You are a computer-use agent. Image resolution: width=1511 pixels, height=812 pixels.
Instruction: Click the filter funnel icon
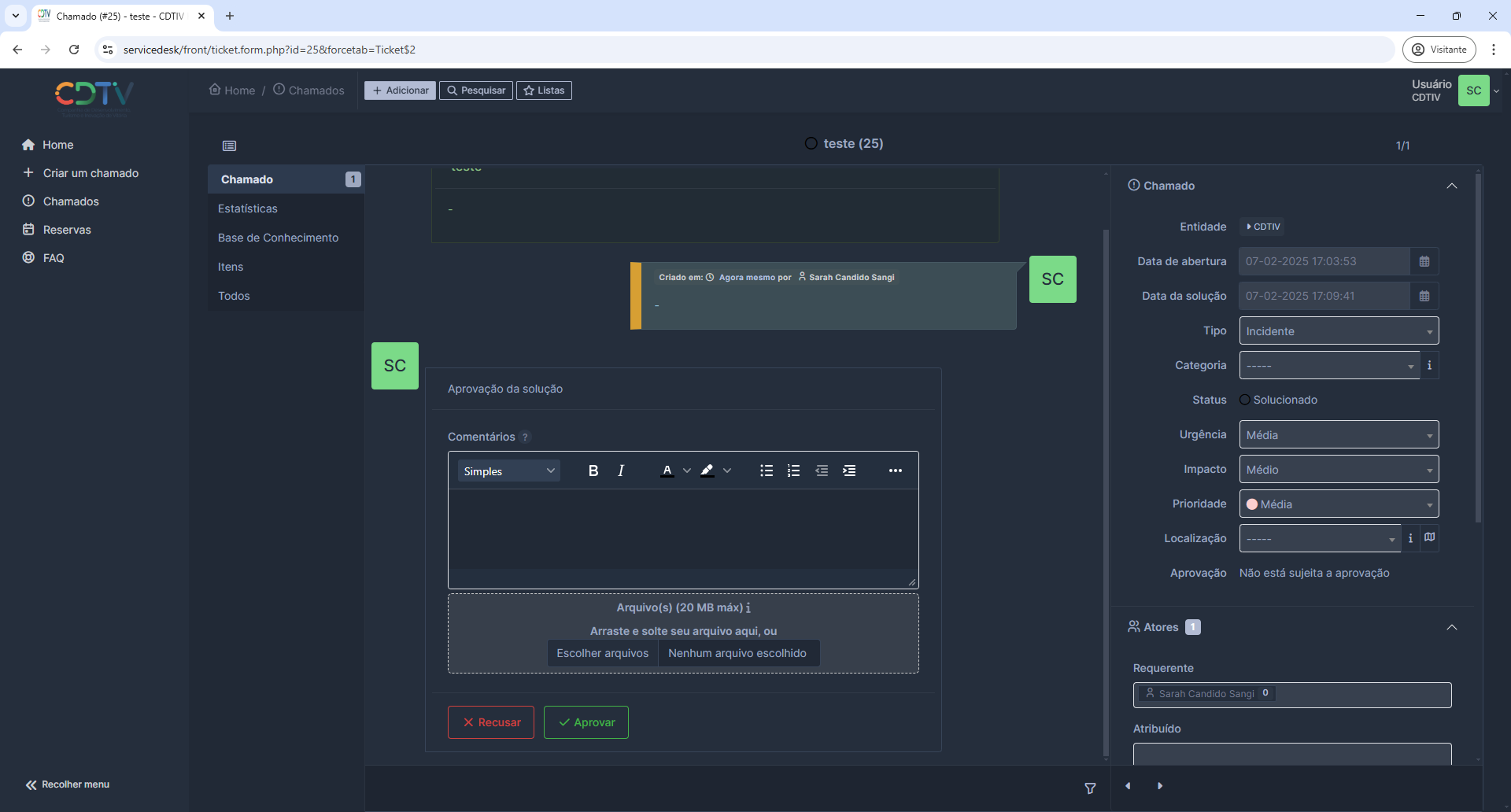coord(1090,788)
